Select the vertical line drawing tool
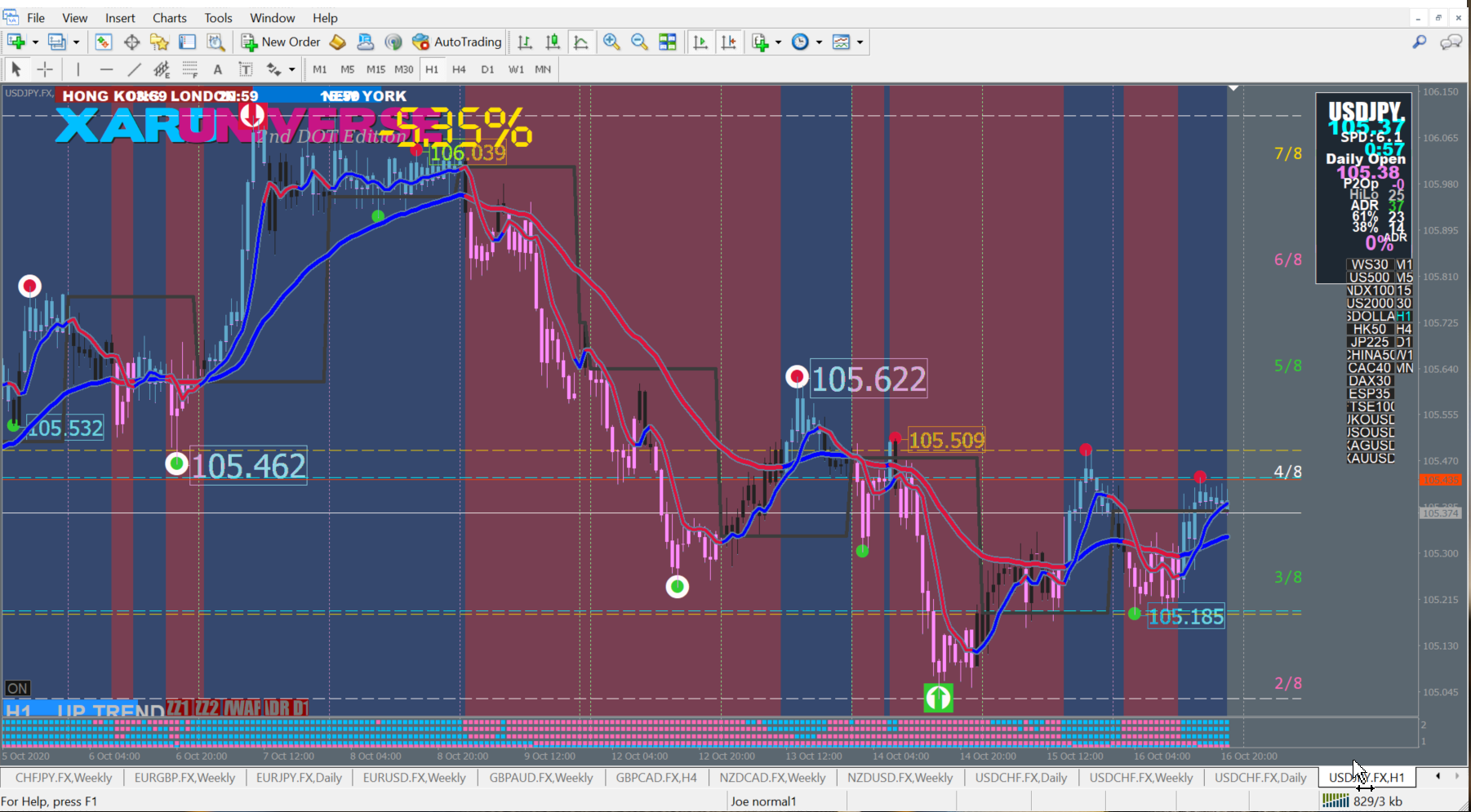The image size is (1471, 812). click(78, 69)
